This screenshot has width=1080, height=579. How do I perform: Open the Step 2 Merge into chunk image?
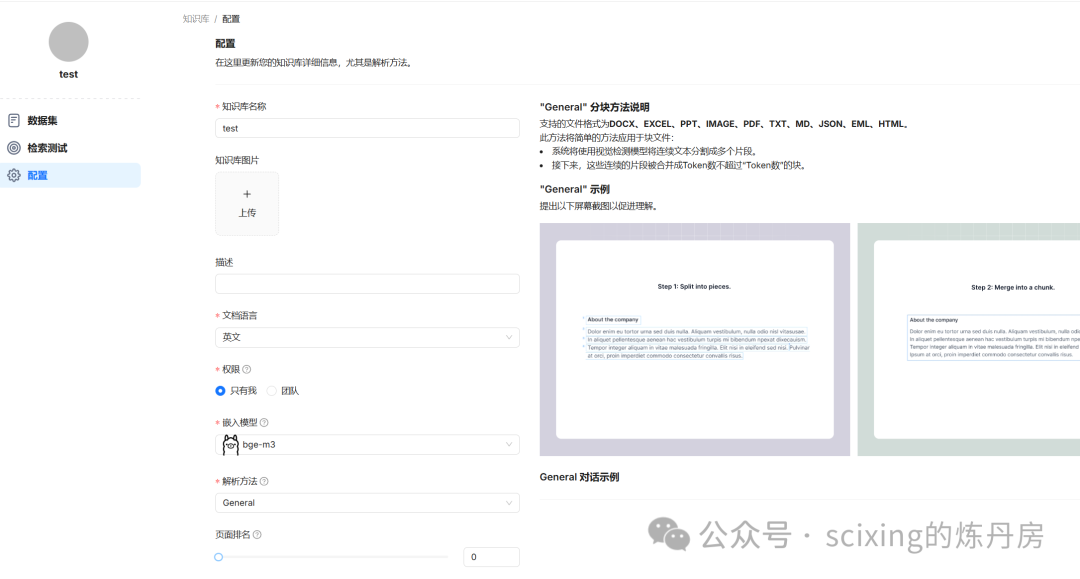969,339
